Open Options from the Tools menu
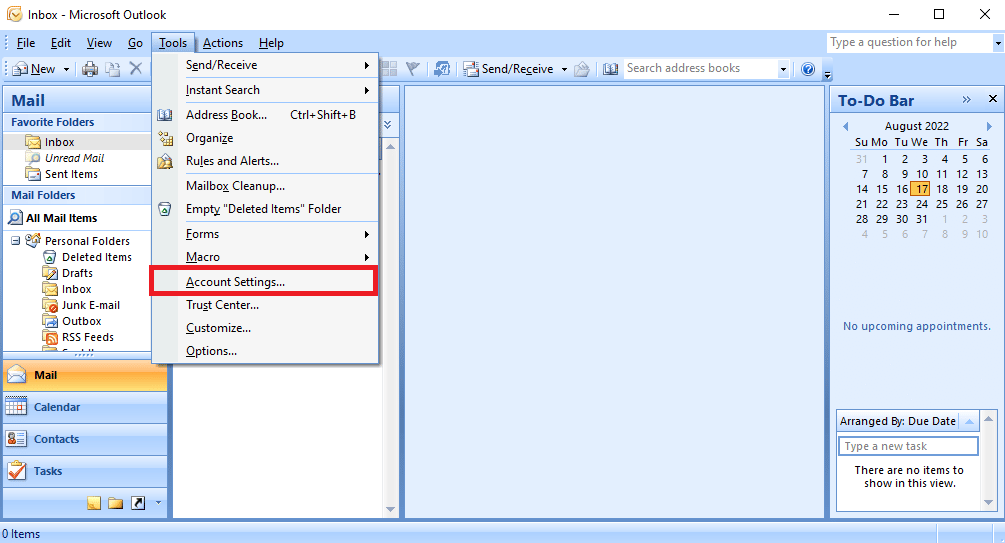The image size is (1005, 543). [265, 351]
